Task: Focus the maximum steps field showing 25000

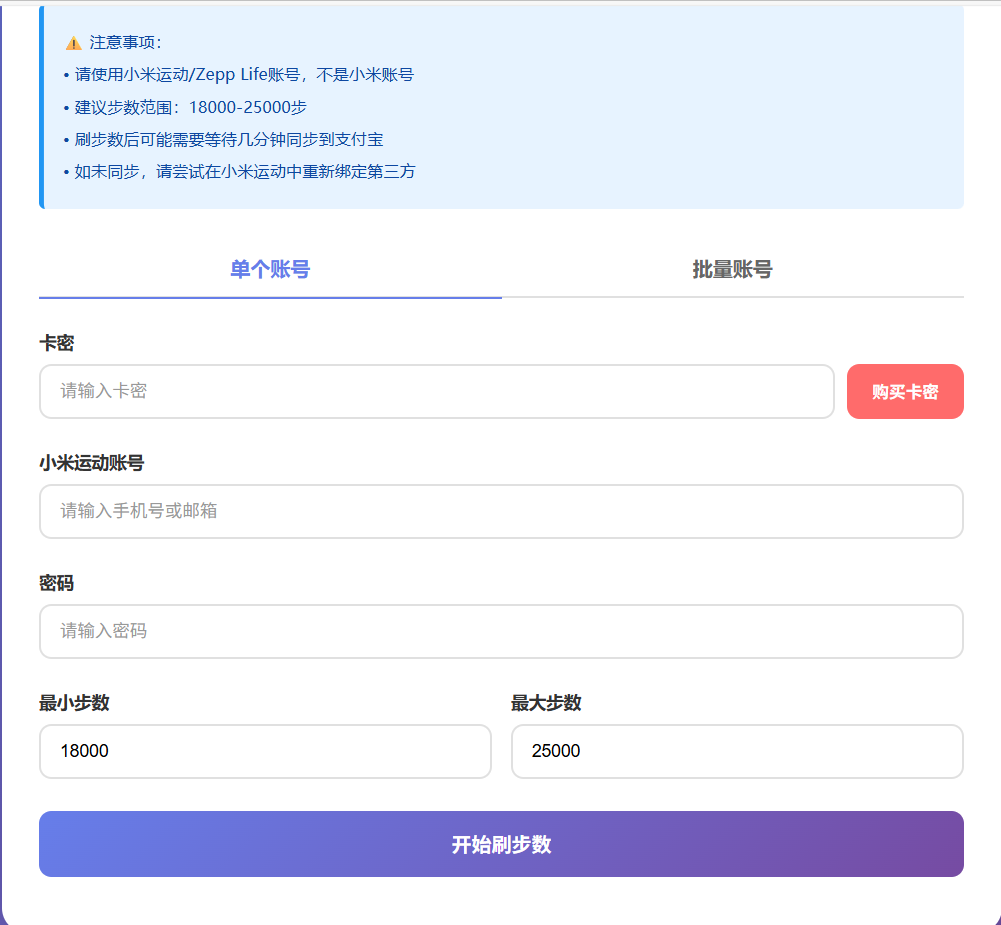Action: click(x=736, y=751)
